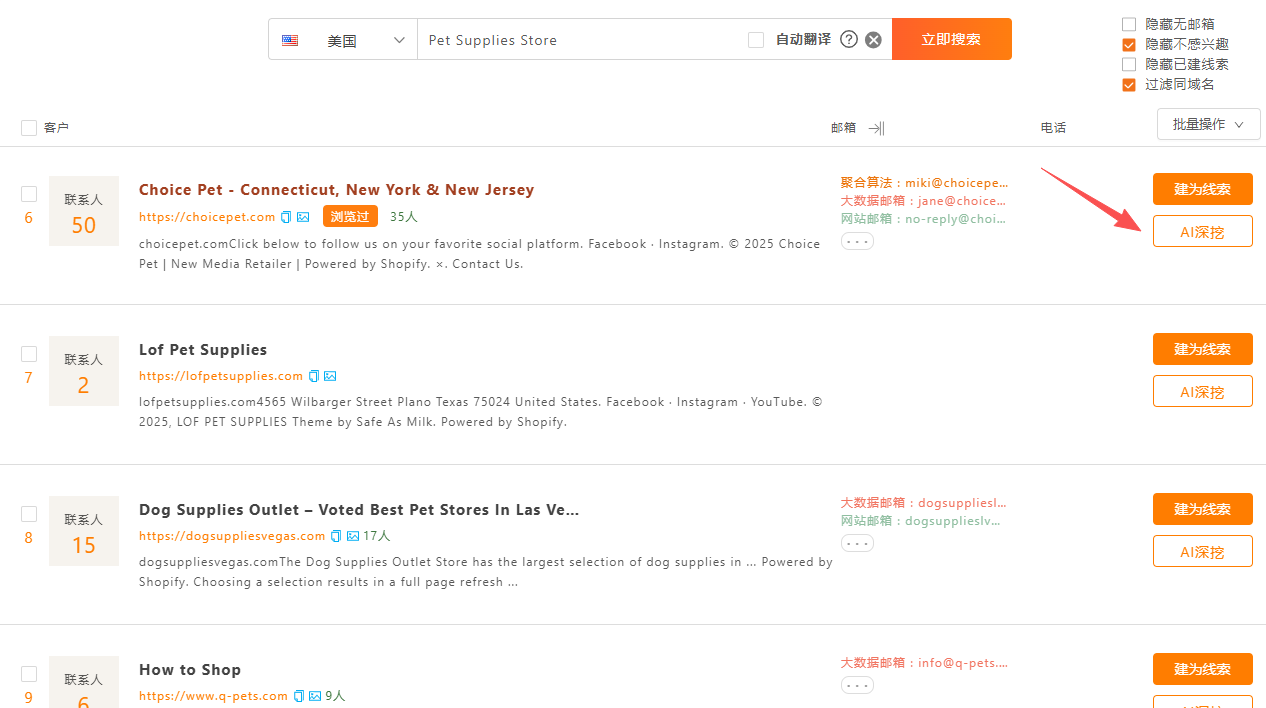Select the checkbox for row 8 Dog Supplies Outlet

29,514
